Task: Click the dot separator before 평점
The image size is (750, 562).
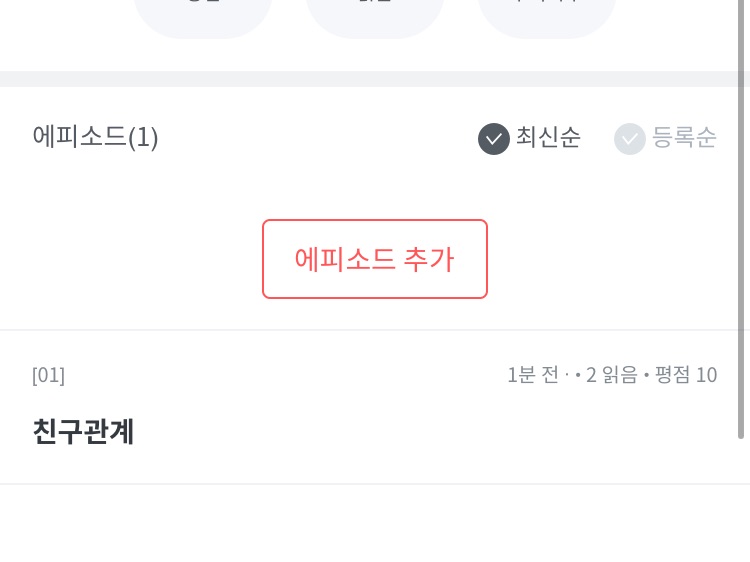Action: [647, 376]
